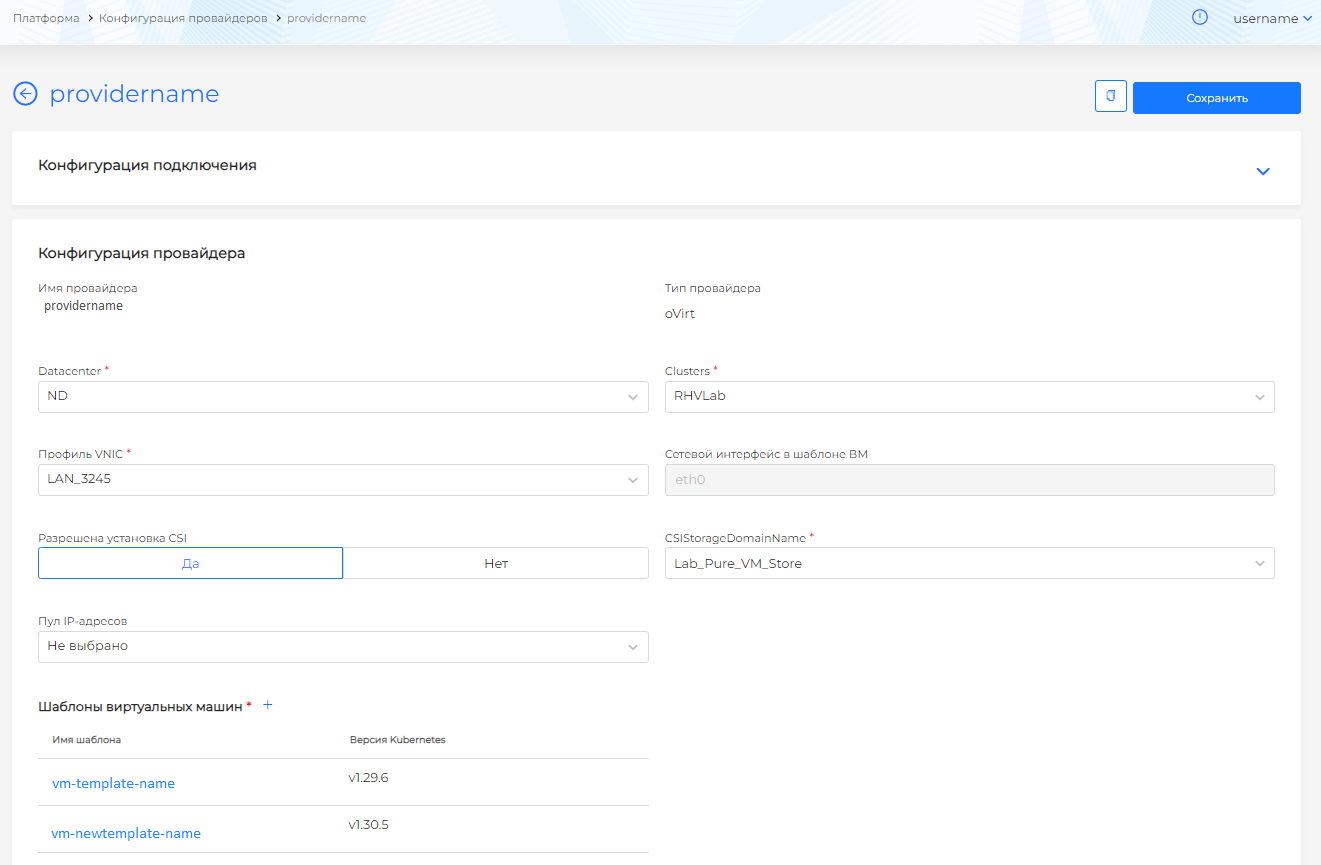
Task: Click the Имя шаблона column header
Action: coord(87,740)
